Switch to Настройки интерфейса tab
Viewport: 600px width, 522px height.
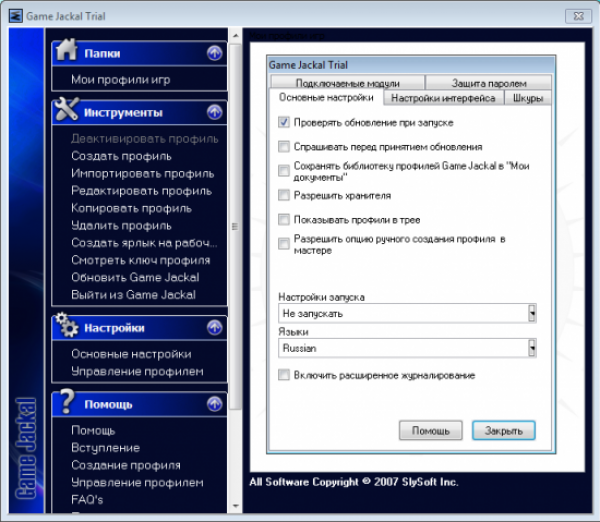(x=443, y=98)
